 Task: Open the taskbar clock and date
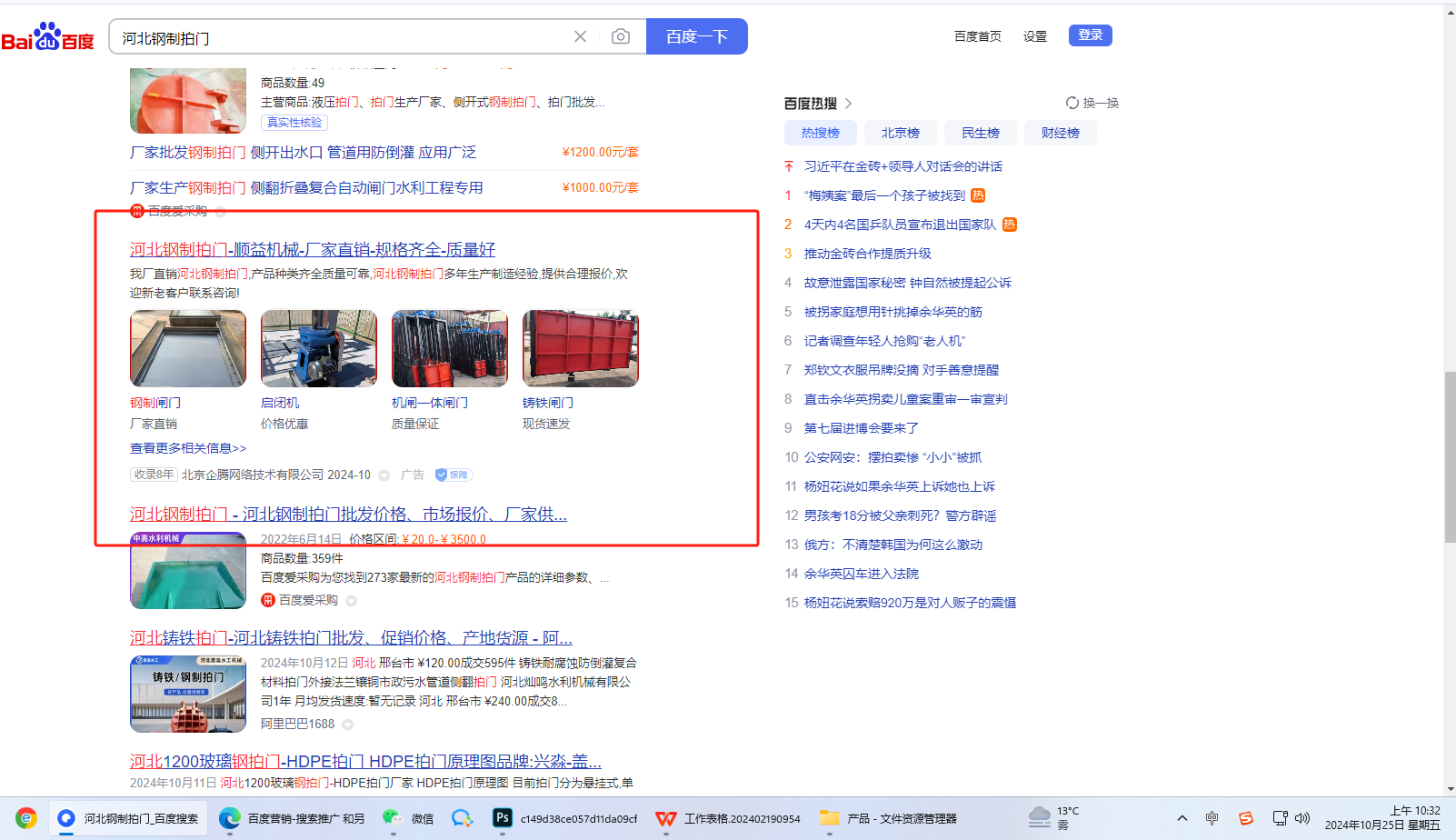[x=1382, y=818]
